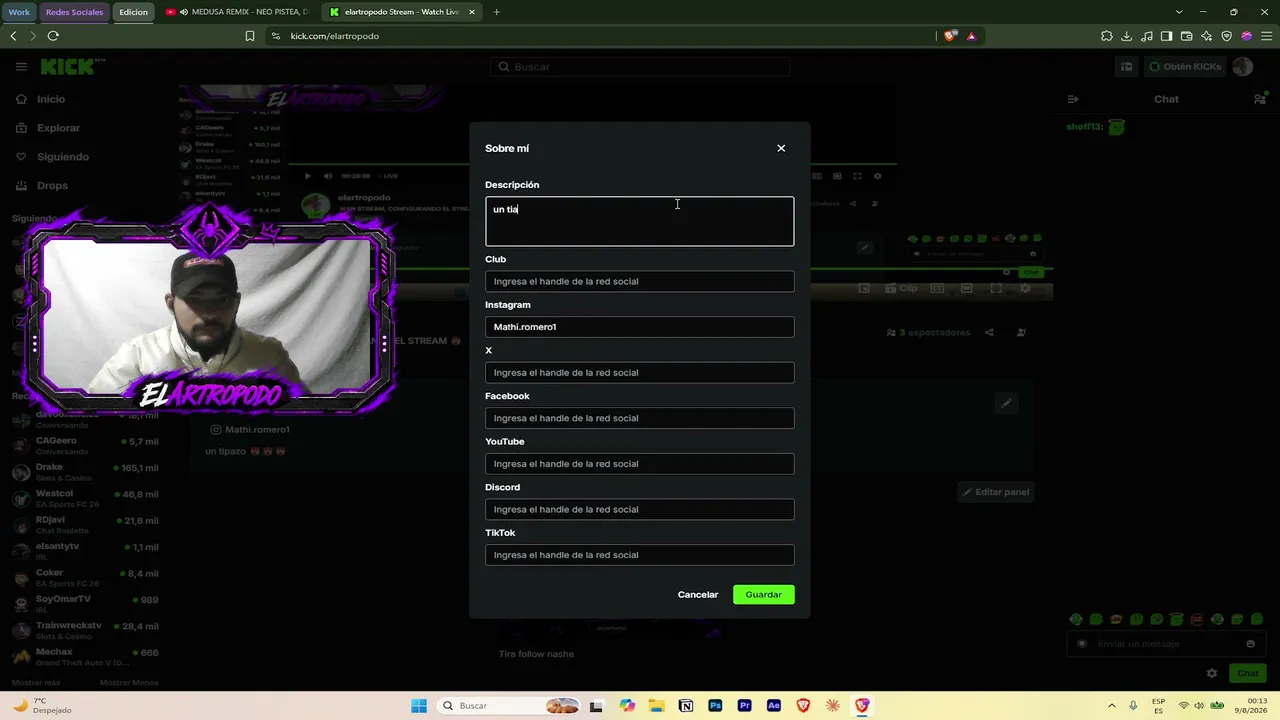This screenshot has width=1280, height=720.
Task: Open Notion from the taskbar
Action: click(x=686, y=706)
